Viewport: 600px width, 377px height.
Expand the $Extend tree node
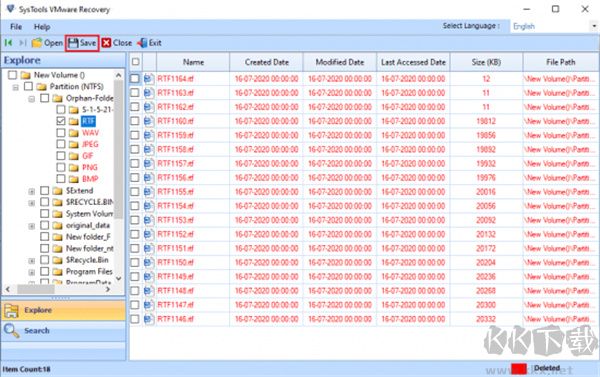tap(32, 191)
